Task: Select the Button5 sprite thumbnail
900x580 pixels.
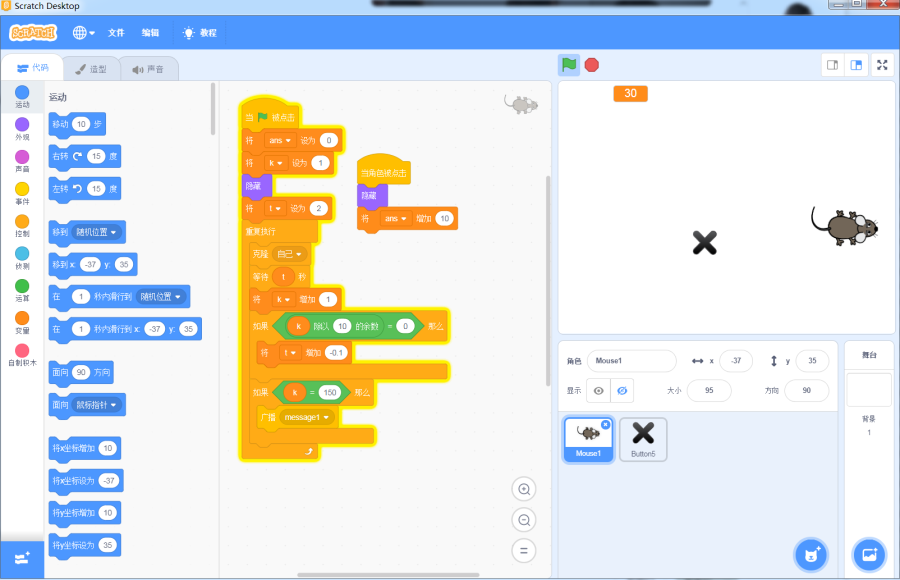Action: [x=643, y=439]
